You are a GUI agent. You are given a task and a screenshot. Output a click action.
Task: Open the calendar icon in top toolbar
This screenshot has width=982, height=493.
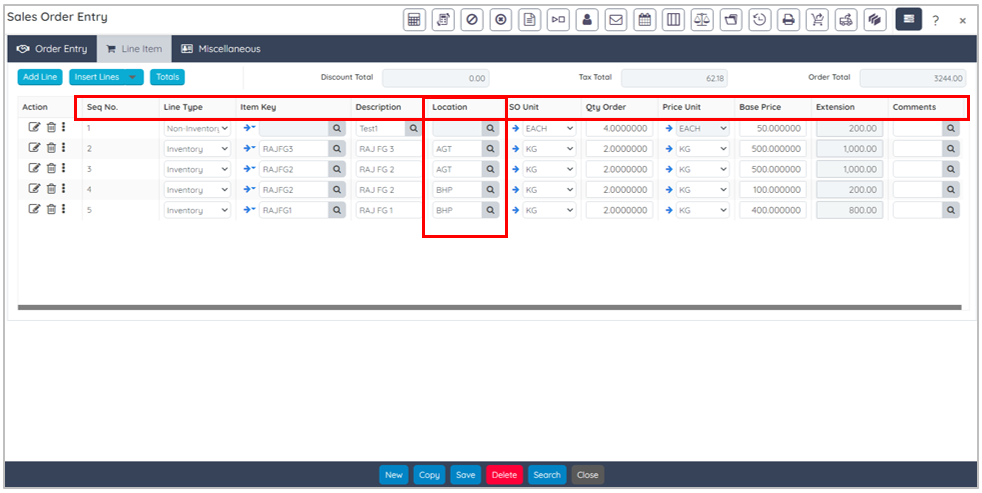[x=645, y=19]
